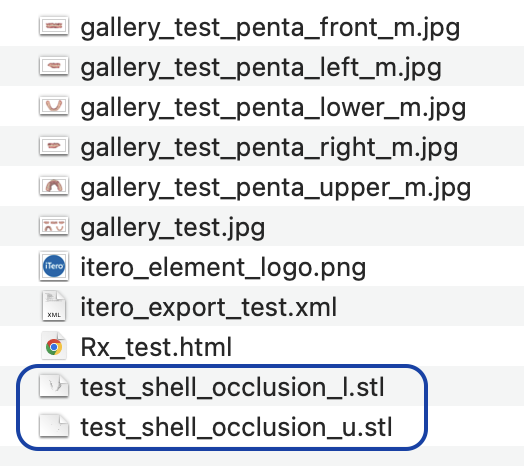Select file name gallery_test_penta_left_m.jpg
Image resolution: width=524 pixels, height=466 pixels.
(x=261, y=69)
